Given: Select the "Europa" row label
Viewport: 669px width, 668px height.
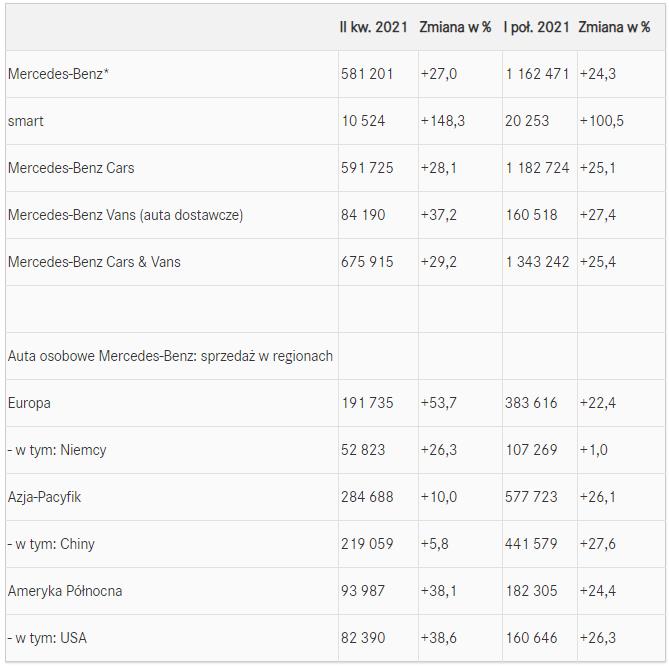Looking at the screenshot, I should [29, 403].
